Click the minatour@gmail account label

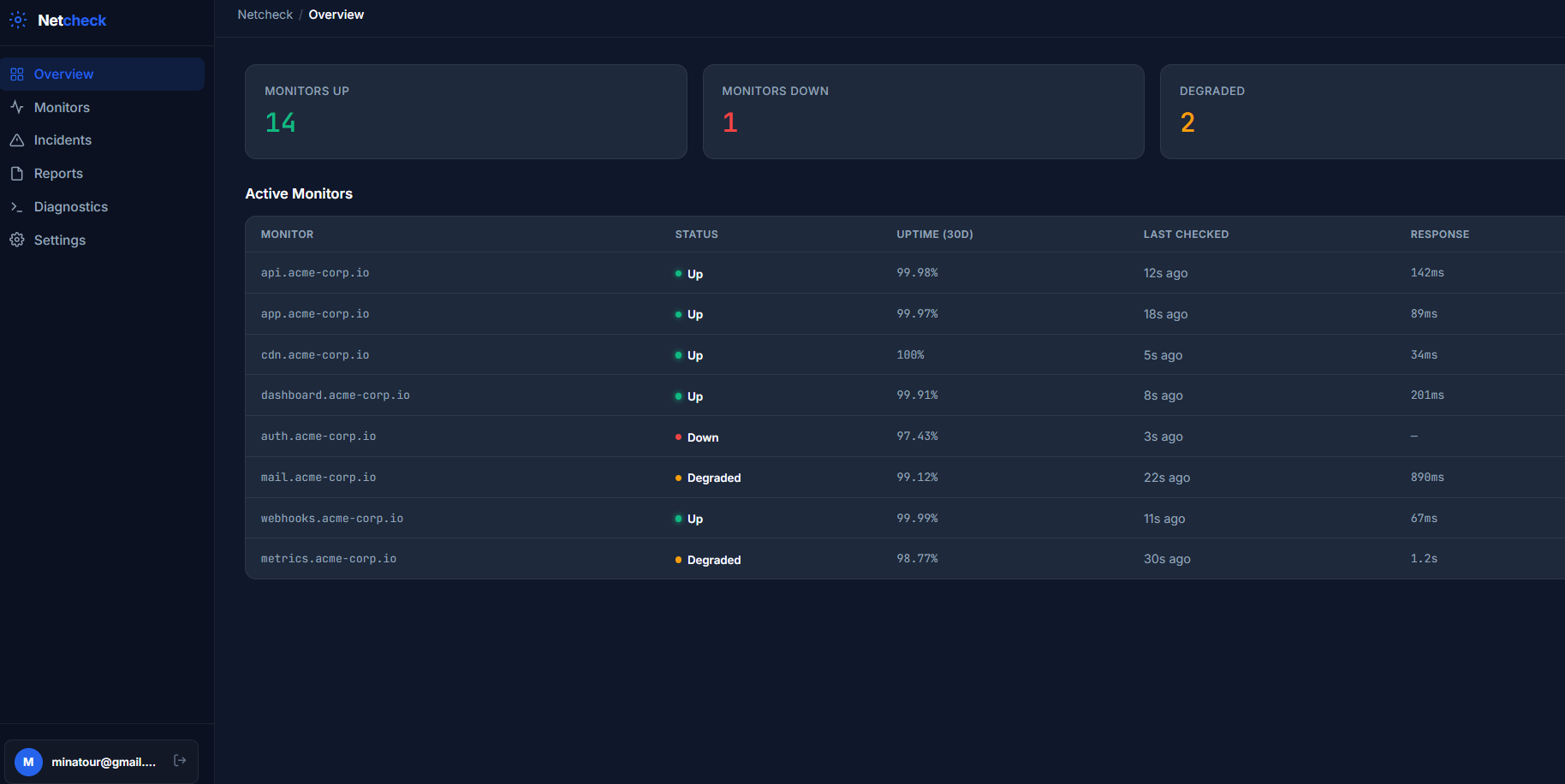pyautogui.click(x=104, y=762)
